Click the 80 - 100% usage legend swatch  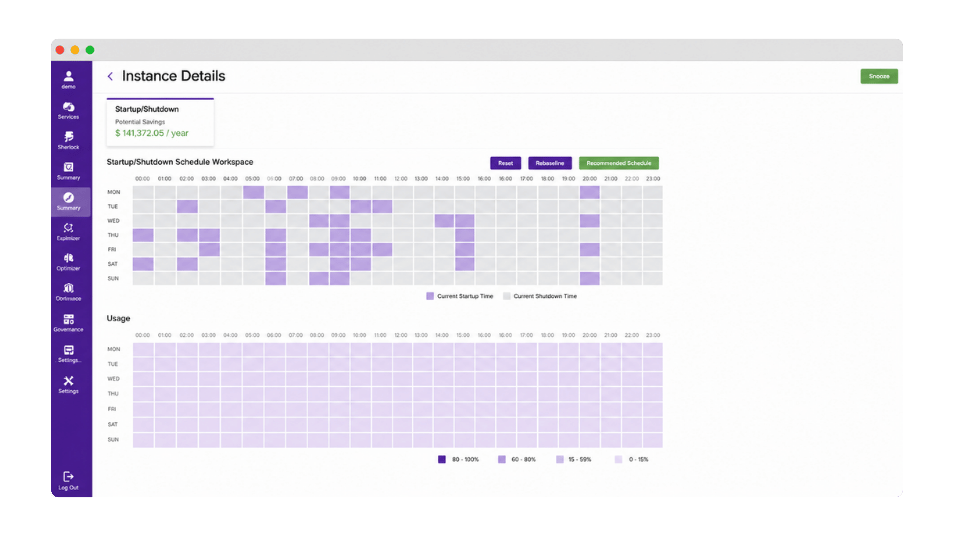442,459
